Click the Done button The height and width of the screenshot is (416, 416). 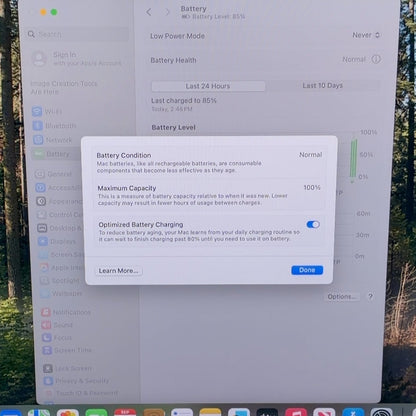tap(307, 270)
